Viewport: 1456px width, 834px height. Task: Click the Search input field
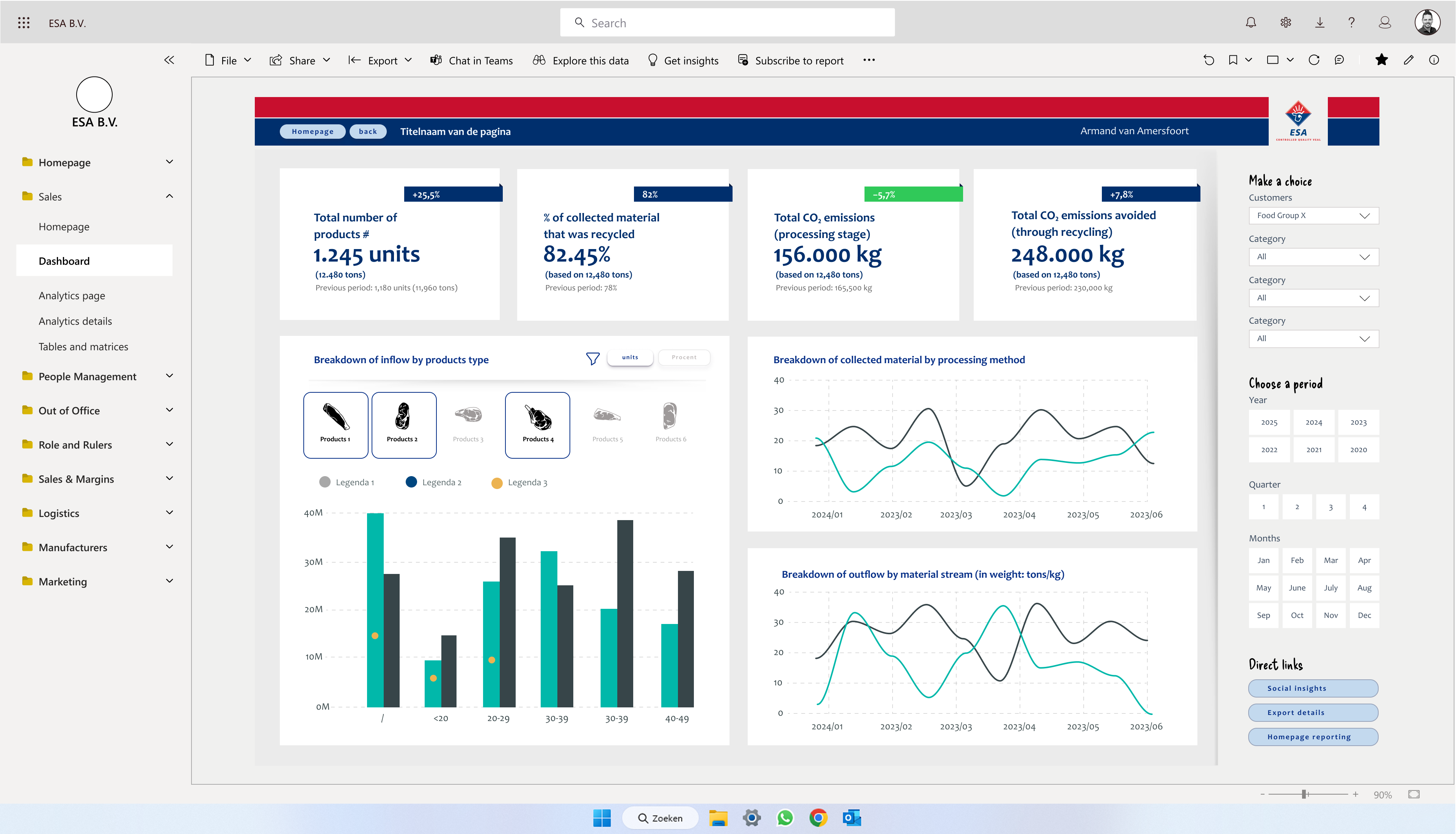727,23
